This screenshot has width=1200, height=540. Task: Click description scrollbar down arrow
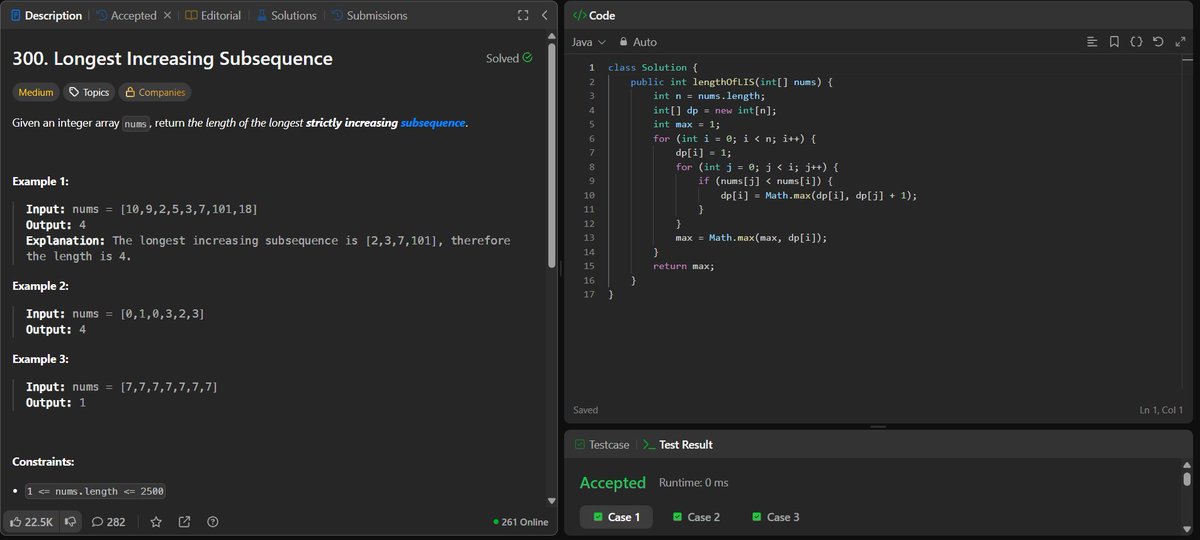pos(551,500)
